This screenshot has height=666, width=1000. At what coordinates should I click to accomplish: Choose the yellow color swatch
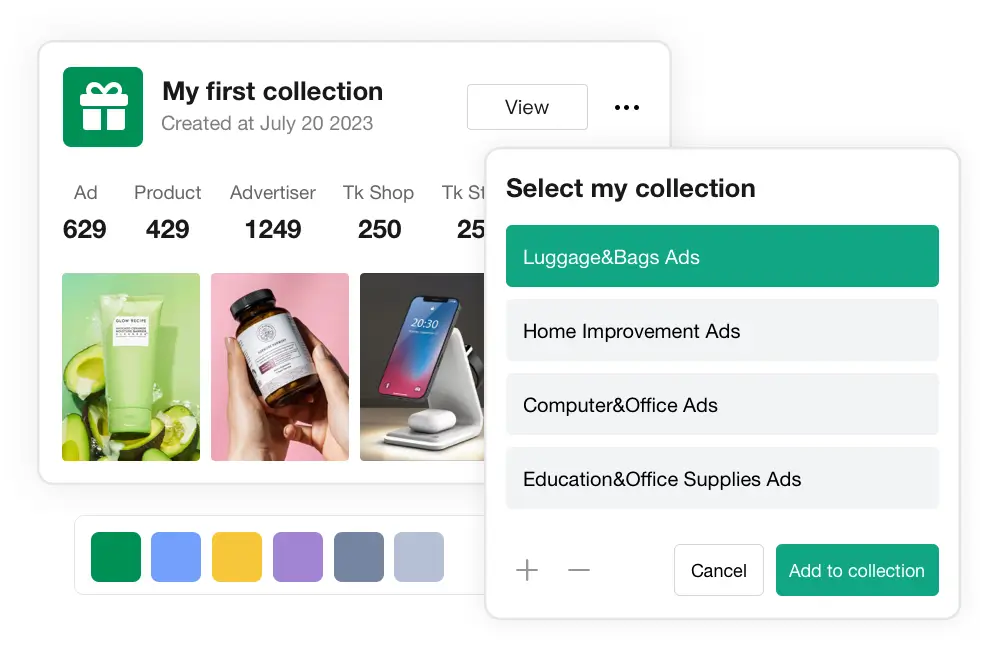pos(237,557)
